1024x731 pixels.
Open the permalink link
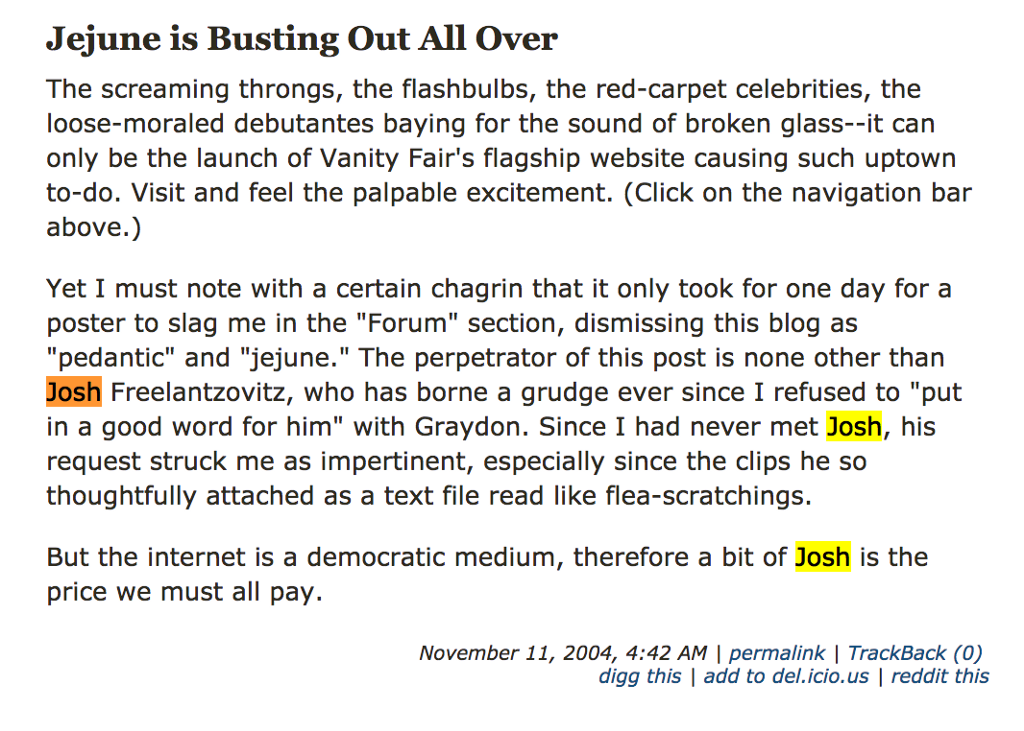(x=776, y=653)
